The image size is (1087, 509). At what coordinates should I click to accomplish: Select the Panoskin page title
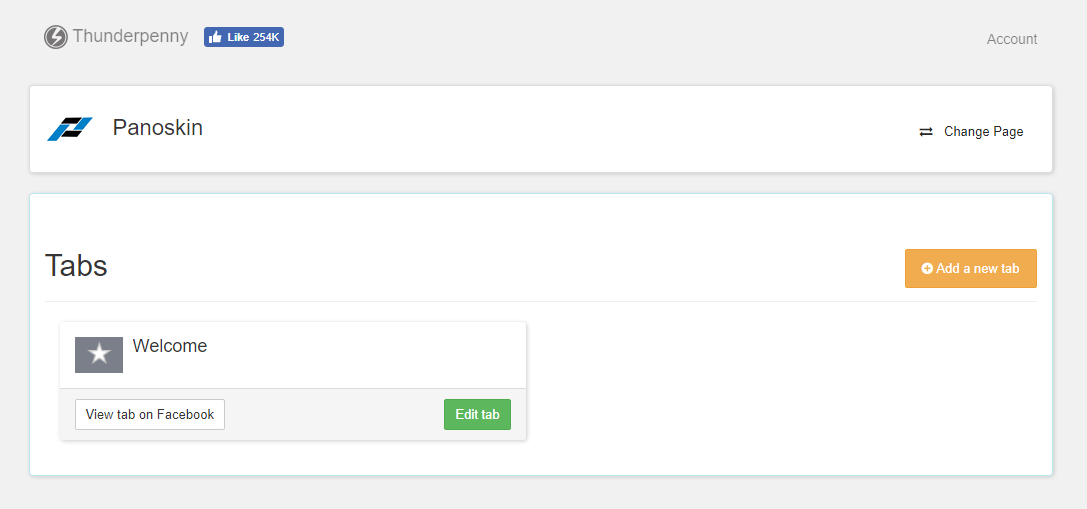coord(157,128)
